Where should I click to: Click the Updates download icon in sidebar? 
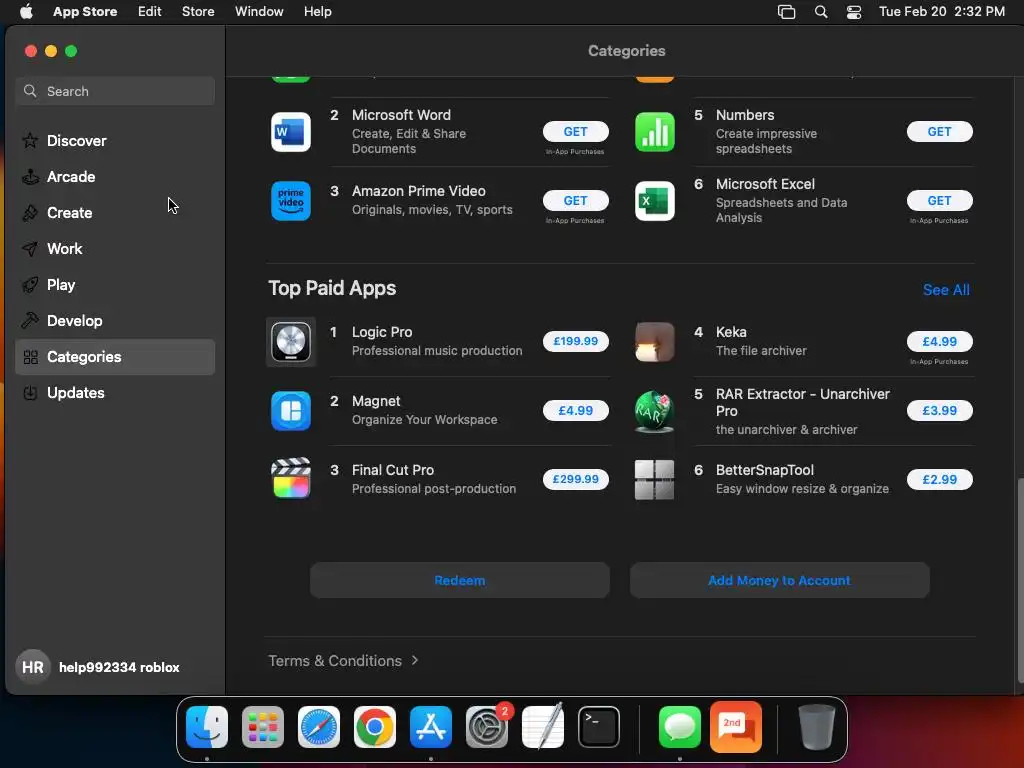[x=30, y=392]
